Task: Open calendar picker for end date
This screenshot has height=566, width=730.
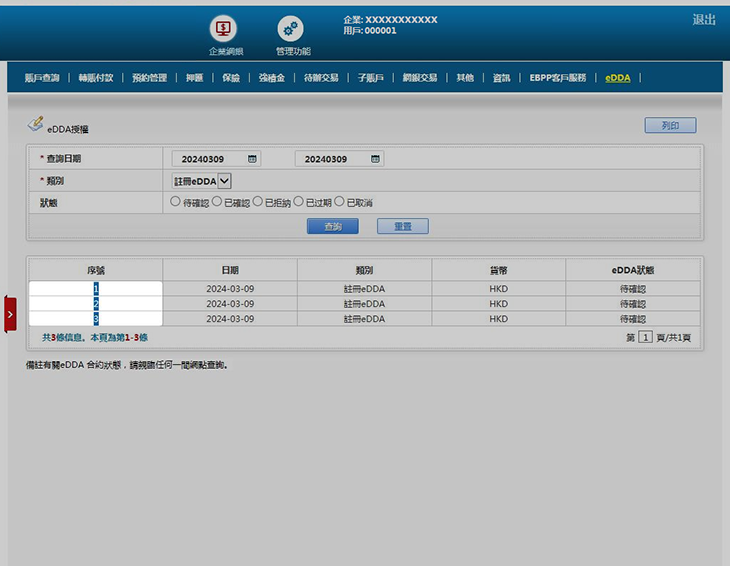Action: (x=375, y=159)
